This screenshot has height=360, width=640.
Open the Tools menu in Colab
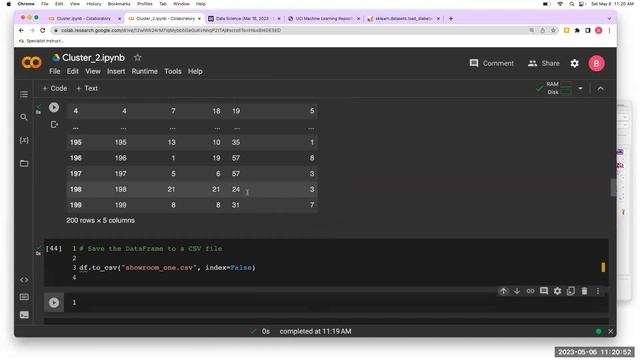(173, 71)
